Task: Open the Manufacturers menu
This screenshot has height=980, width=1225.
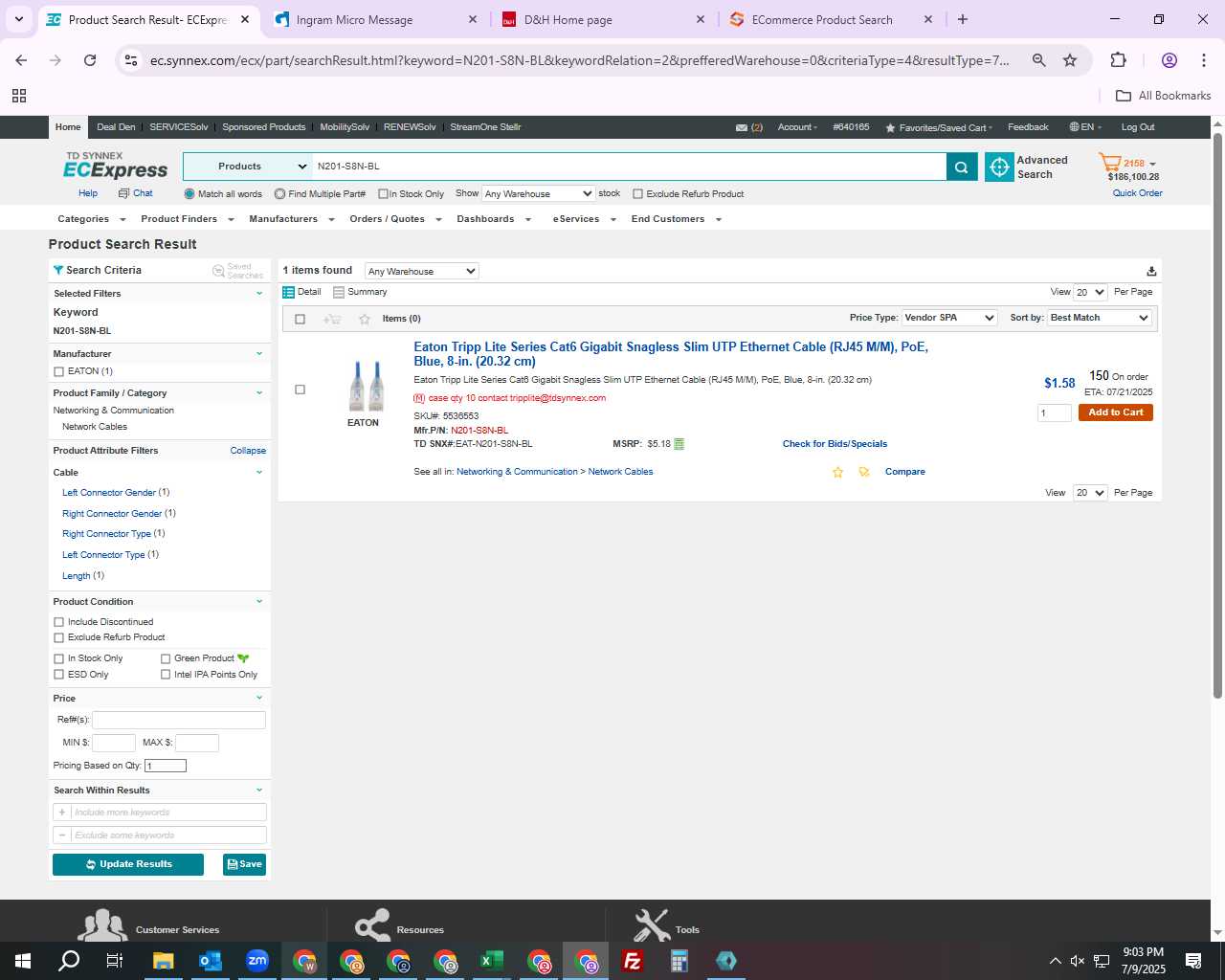Action: pos(291,219)
